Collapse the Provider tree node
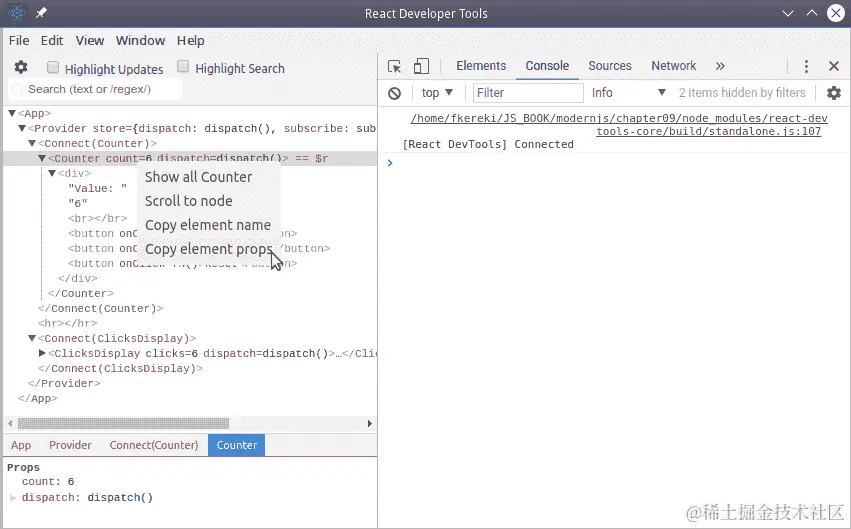The image size is (851, 529). [x=22, y=128]
